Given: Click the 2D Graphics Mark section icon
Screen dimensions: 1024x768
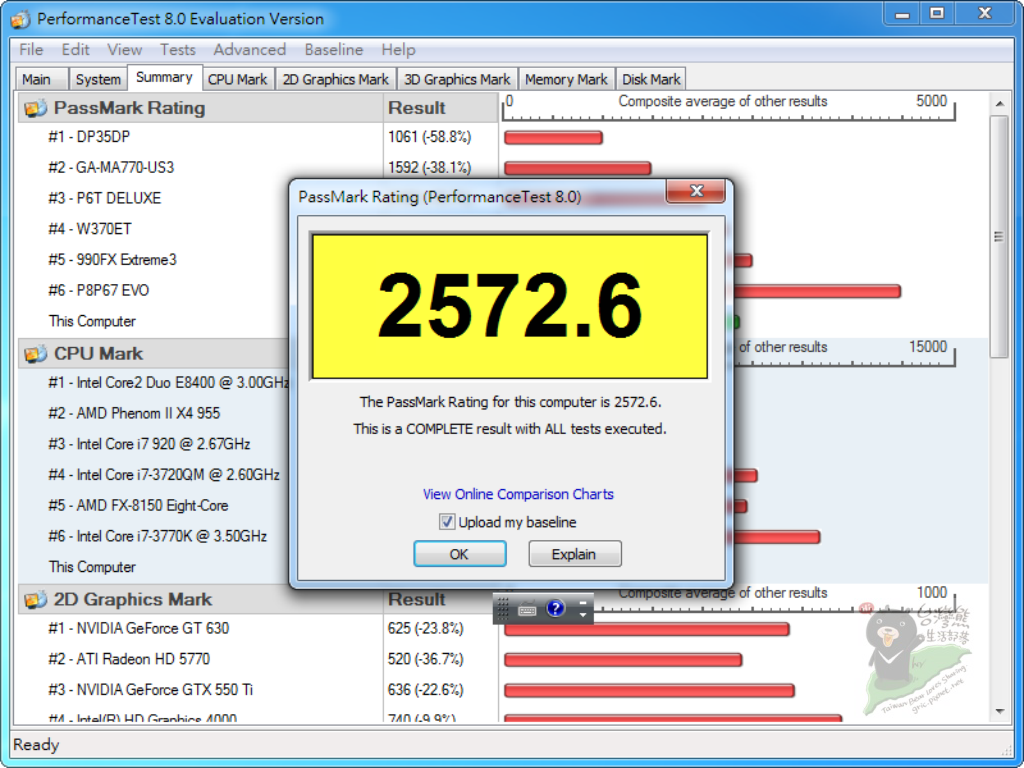Looking at the screenshot, I should click(x=36, y=600).
